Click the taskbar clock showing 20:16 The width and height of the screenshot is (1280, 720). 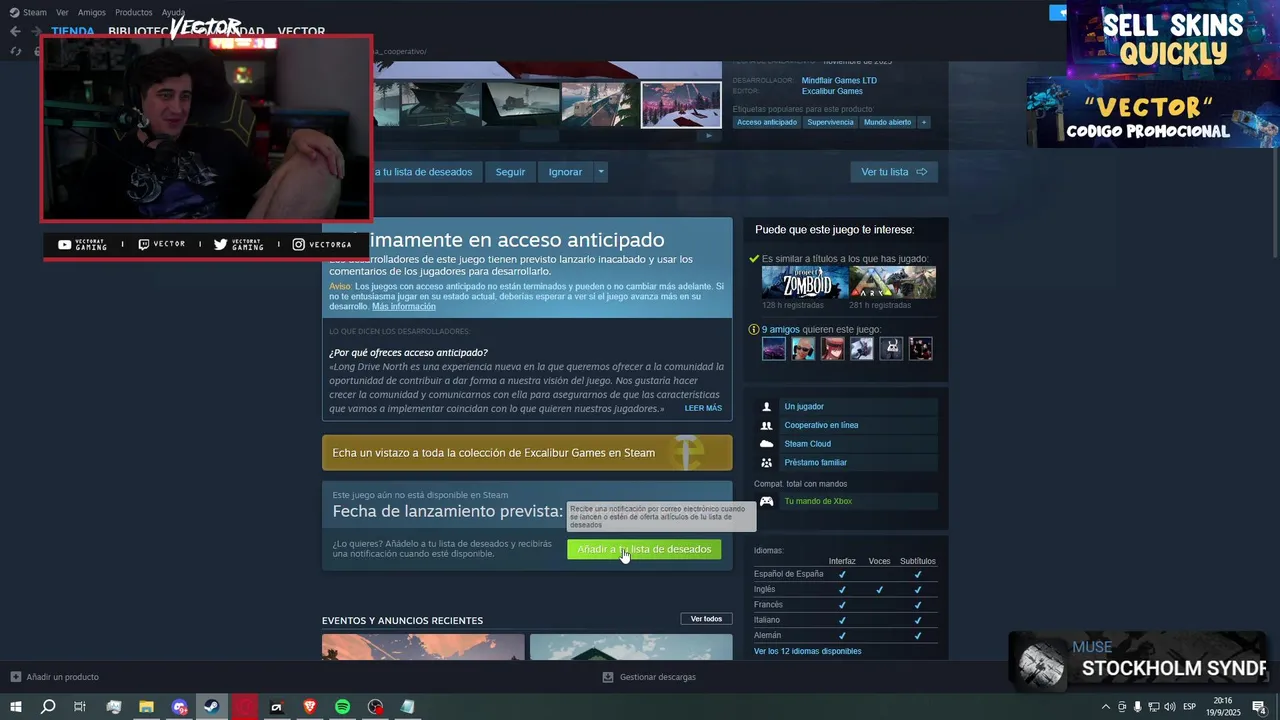click(1223, 707)
